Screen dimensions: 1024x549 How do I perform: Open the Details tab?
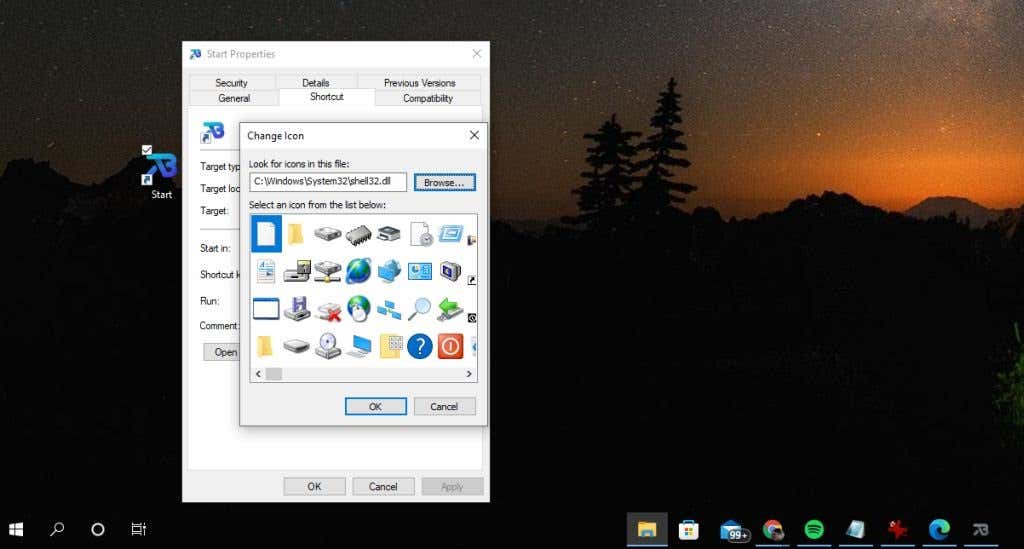pos(316,83)
